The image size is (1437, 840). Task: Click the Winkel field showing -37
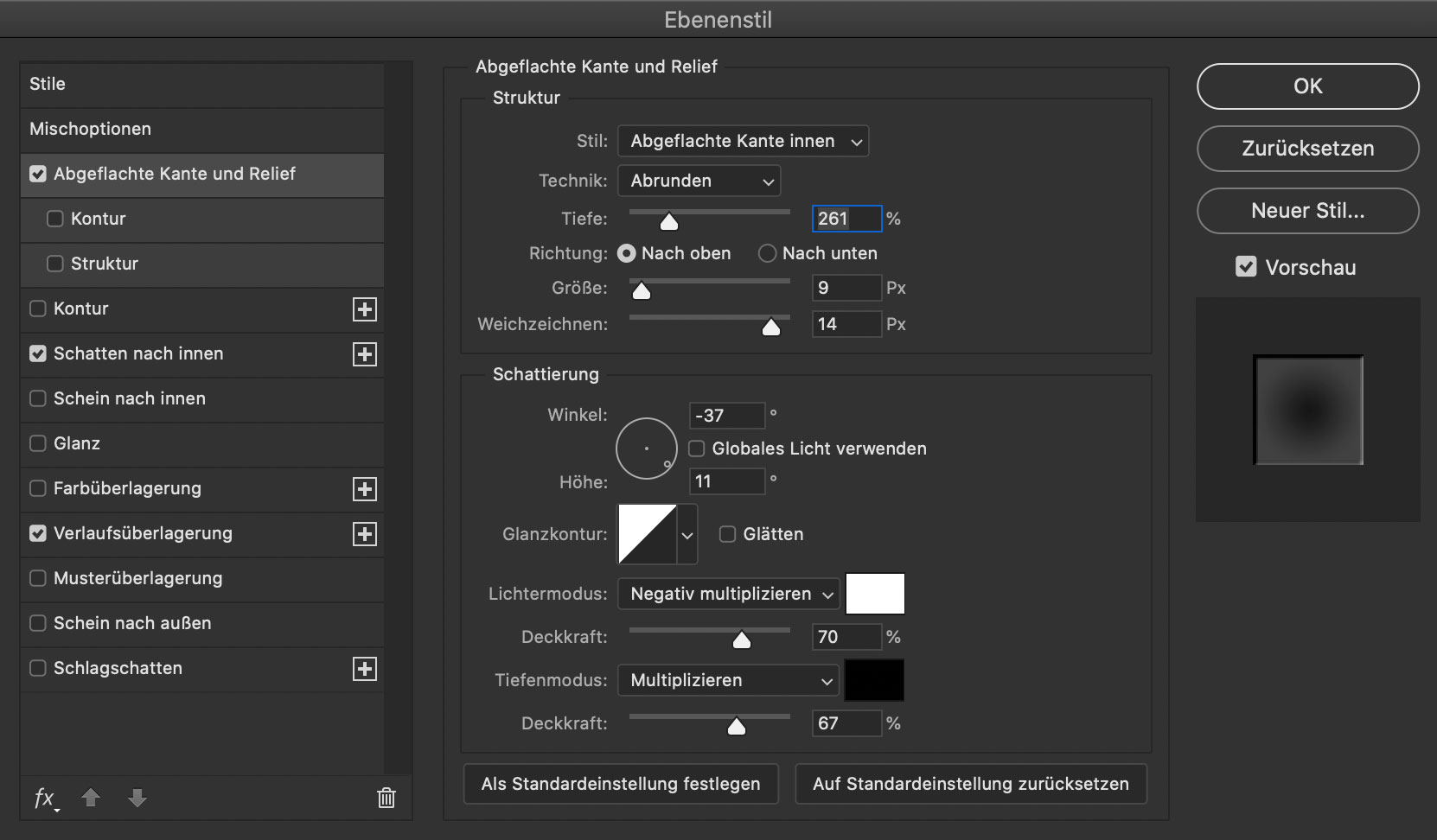pyautogui.click(x=727, y=416)
